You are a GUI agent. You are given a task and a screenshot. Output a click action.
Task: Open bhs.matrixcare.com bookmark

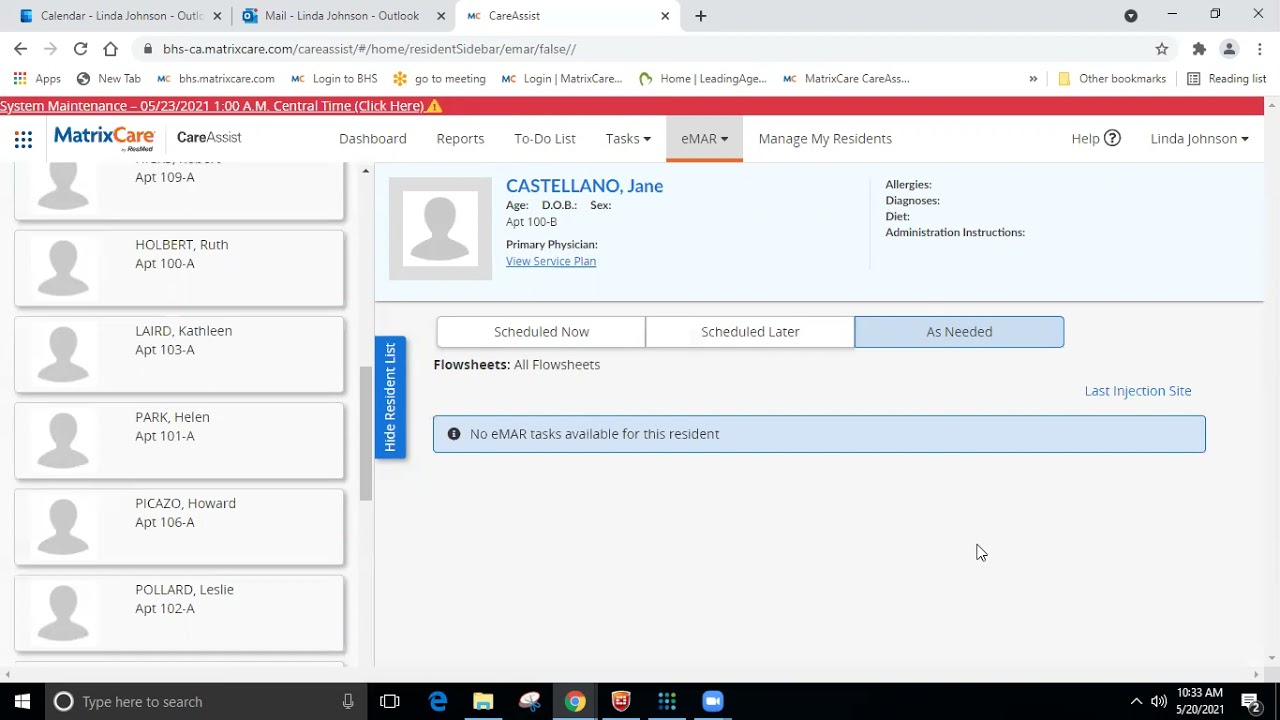pyautogui.click(x=216, y=78)
